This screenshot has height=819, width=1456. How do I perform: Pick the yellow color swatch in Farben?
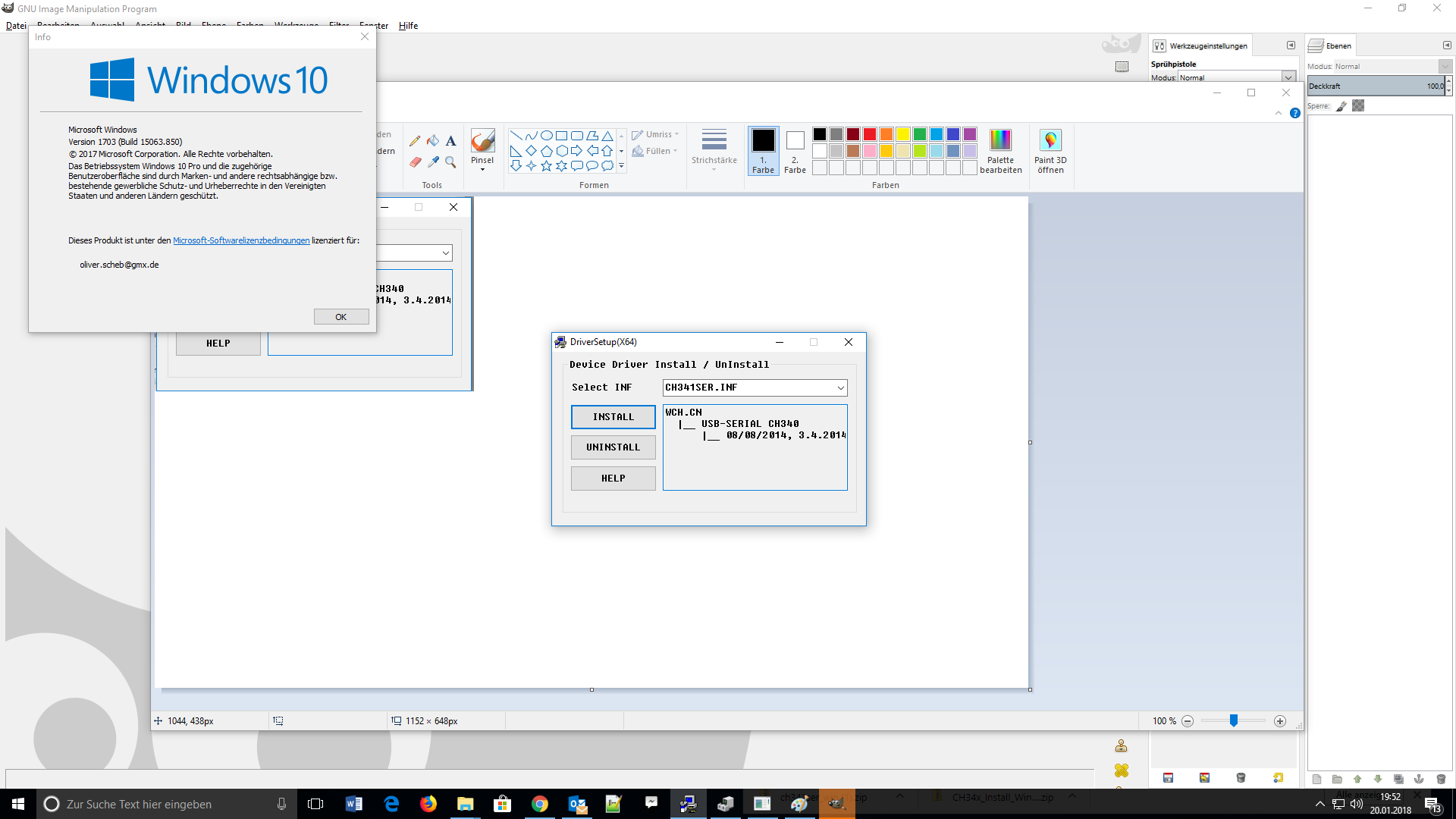903,134
